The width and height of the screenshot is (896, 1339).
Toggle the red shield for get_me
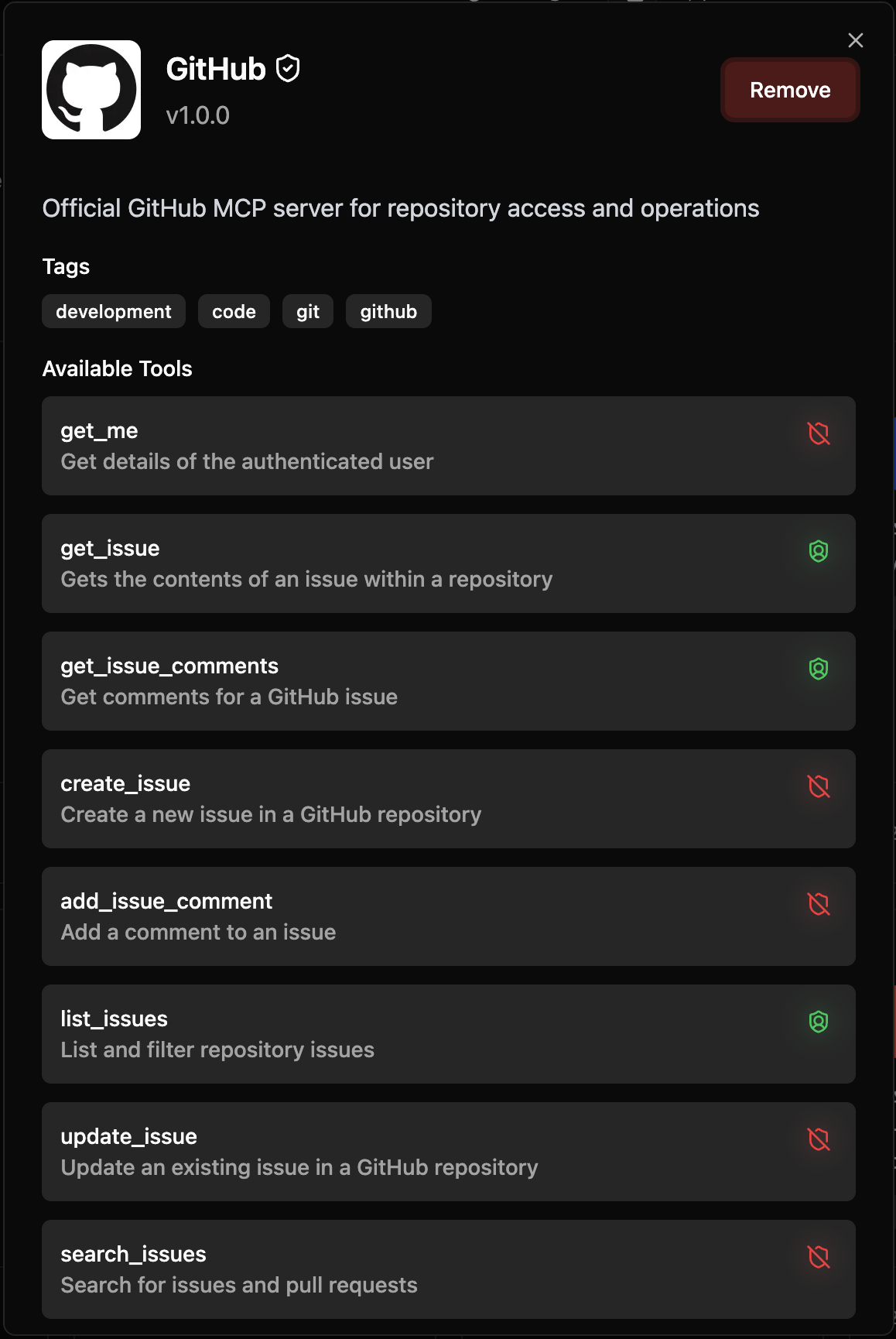pyautogui.click(x=819, y=433)
